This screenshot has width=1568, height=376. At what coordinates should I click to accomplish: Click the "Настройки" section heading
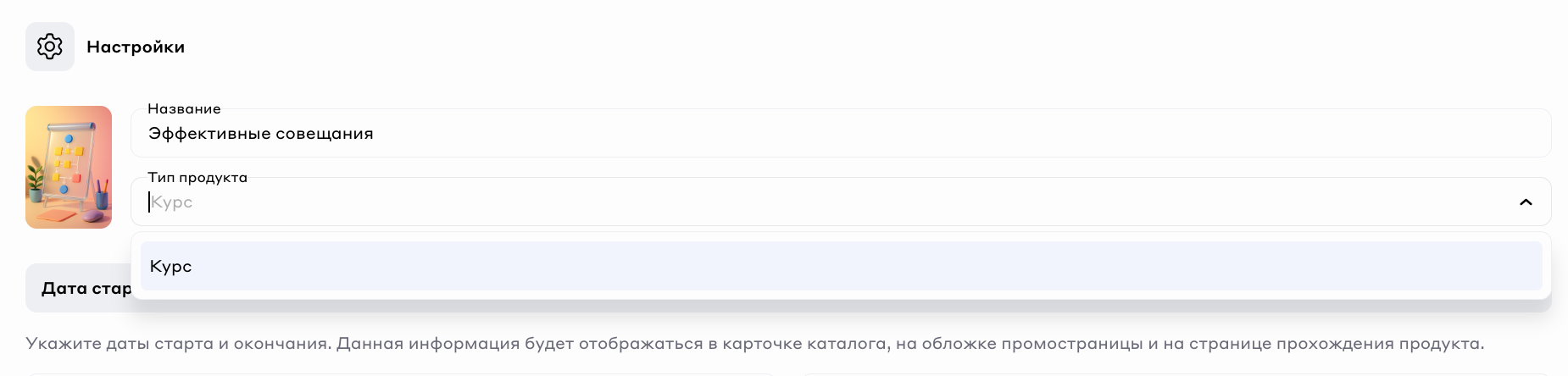pyautogui.click(x=136, y=47)
